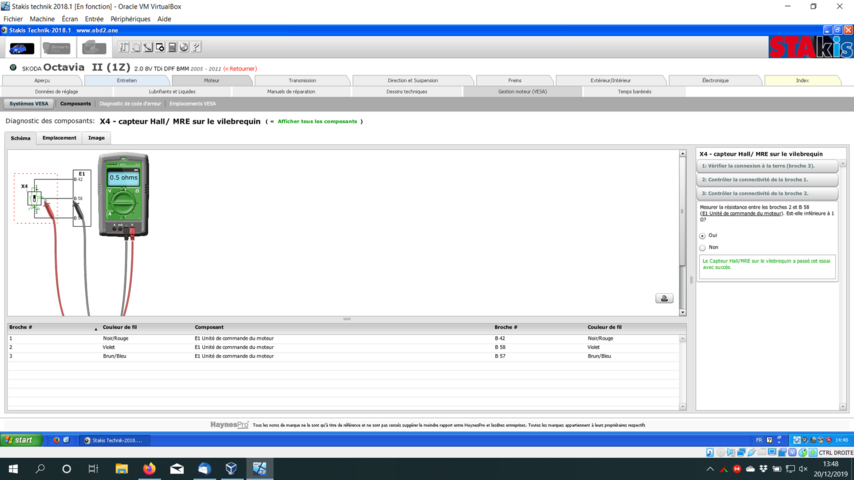854x480 pixels.
Task: Open the grey truck module button
Action: (x=94, y=48)
